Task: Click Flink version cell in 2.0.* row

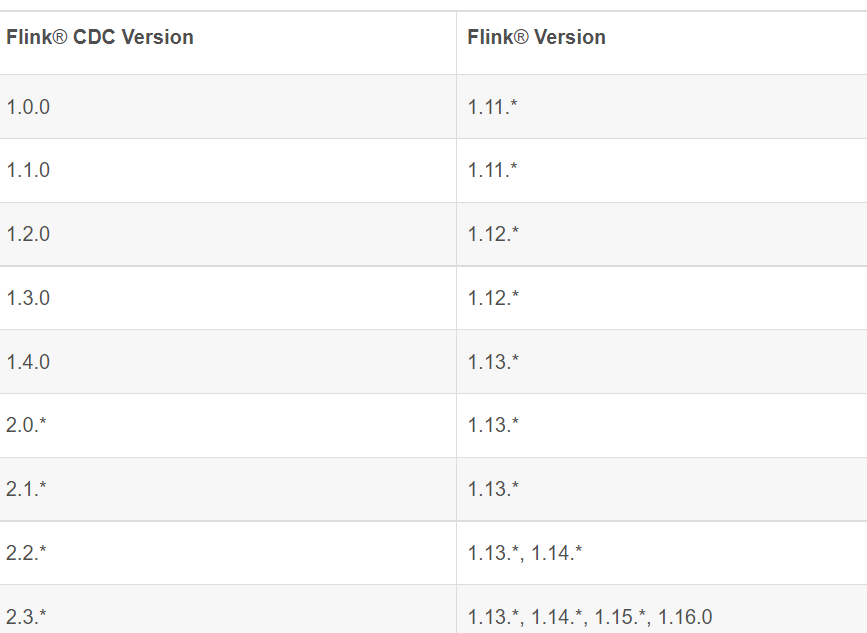Action: click(x=493, y=425)
